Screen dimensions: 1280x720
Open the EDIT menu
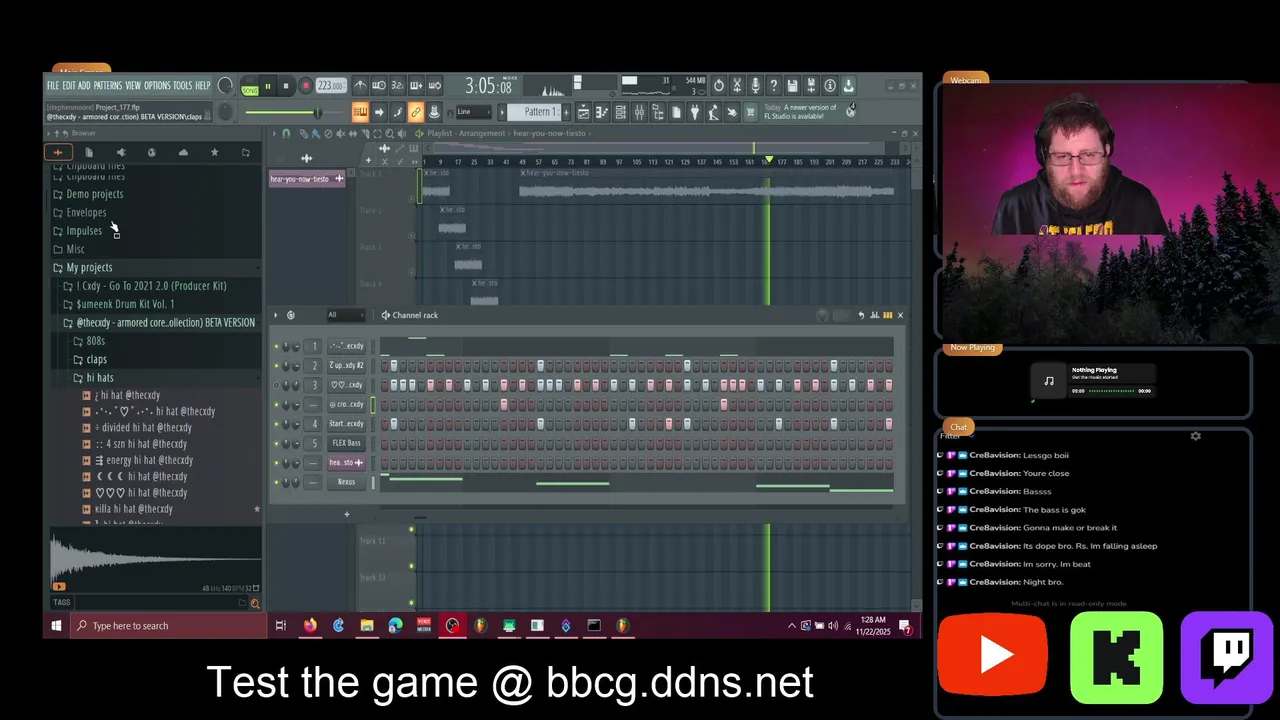coord(69,86)
